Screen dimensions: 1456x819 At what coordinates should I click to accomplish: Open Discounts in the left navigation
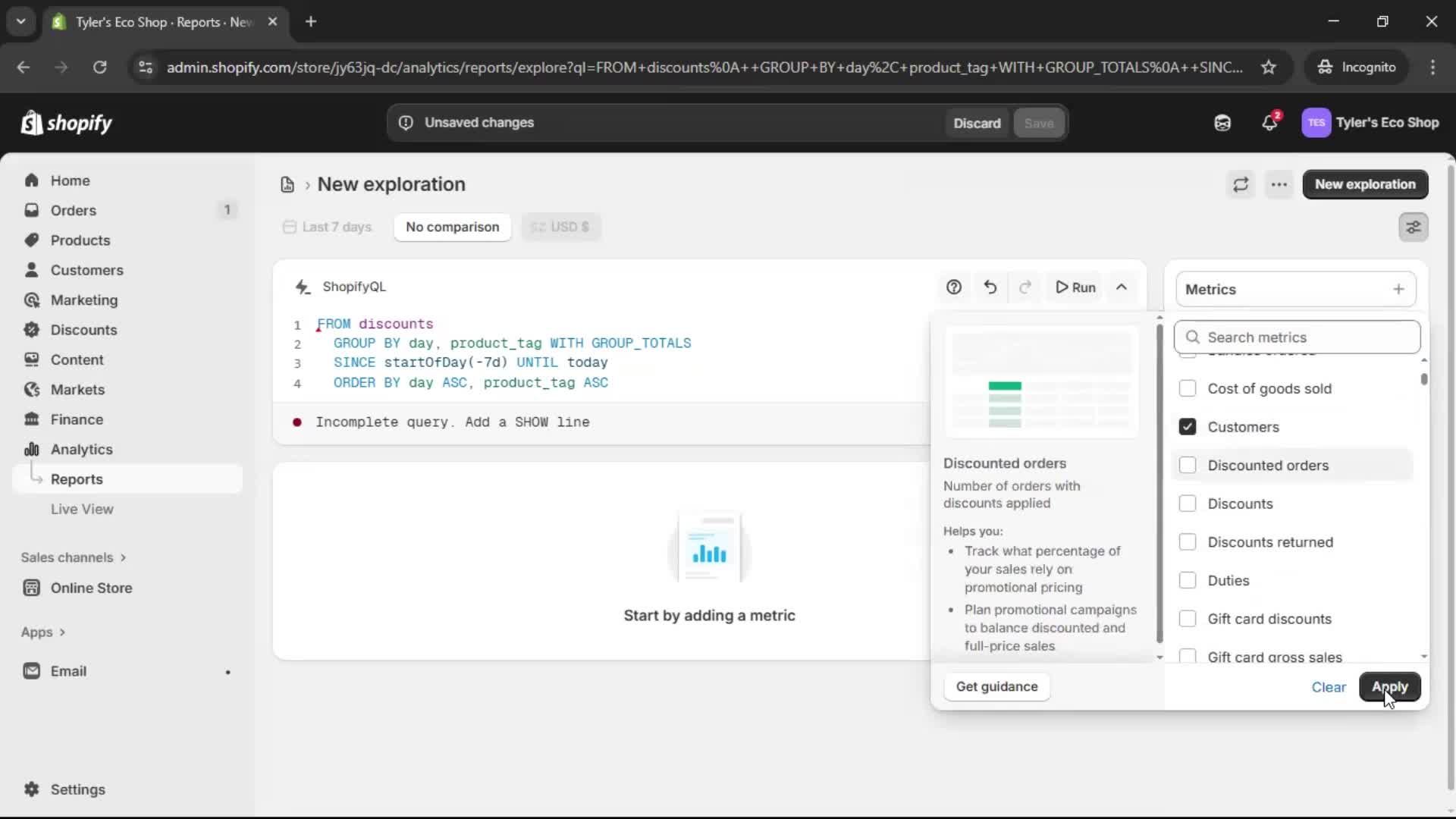[83, 330]
